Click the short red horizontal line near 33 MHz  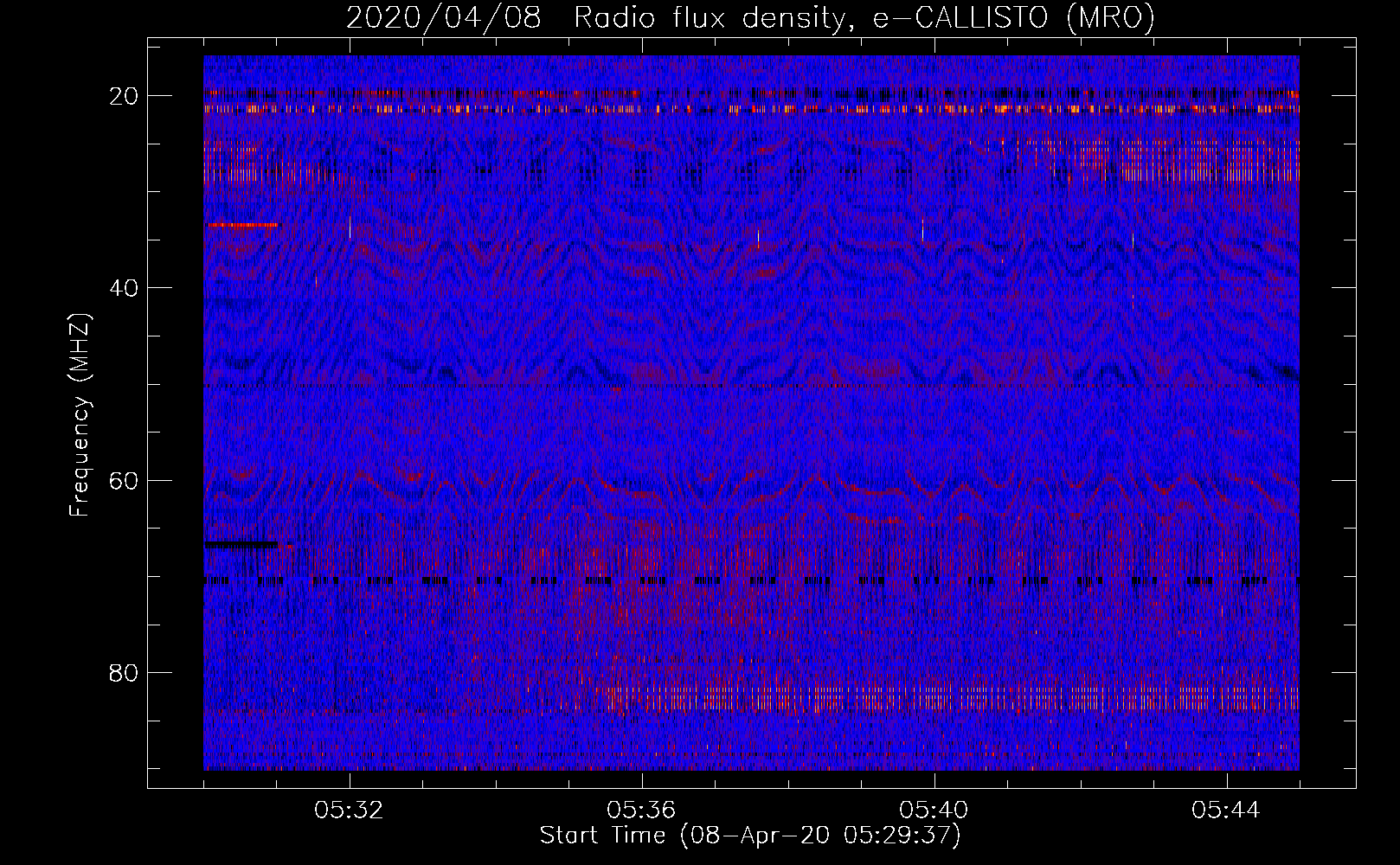[x=244, y=225]
